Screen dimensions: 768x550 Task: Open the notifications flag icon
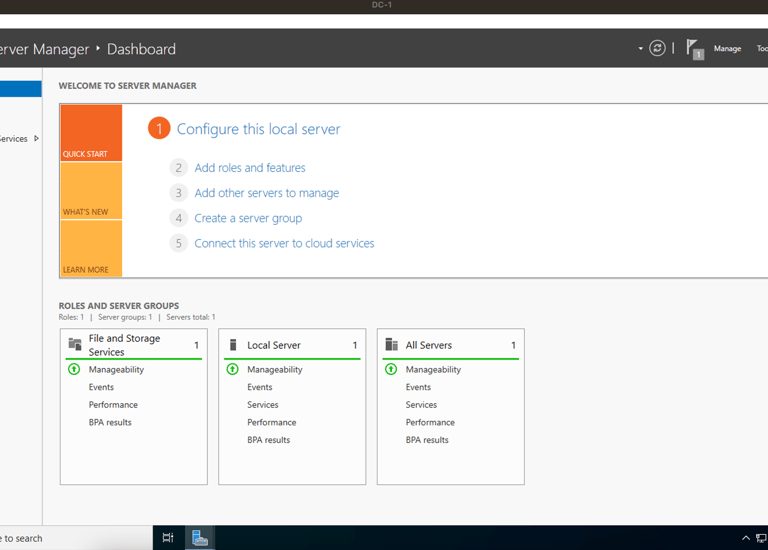695,49
